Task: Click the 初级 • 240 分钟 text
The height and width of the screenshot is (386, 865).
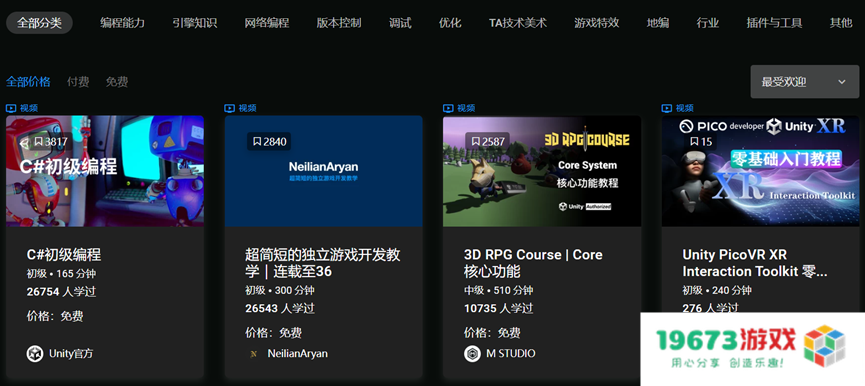Action: pos(717,290)
